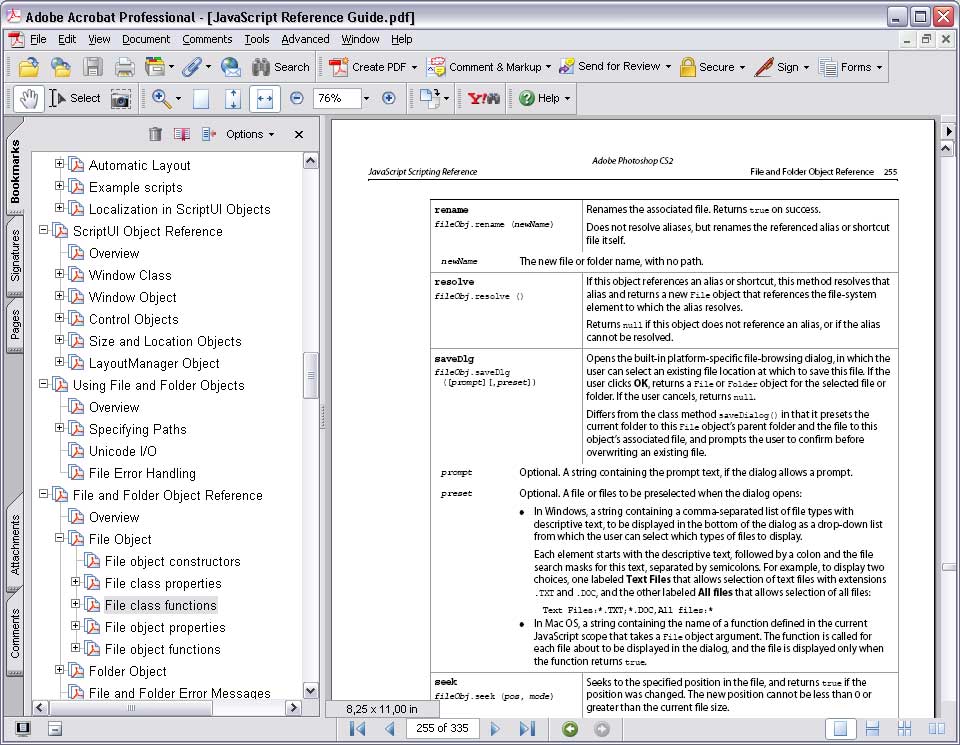Open the File Error Handling bookmark
The width and height of the screenshot is (960, 745).
pos(142,473)
